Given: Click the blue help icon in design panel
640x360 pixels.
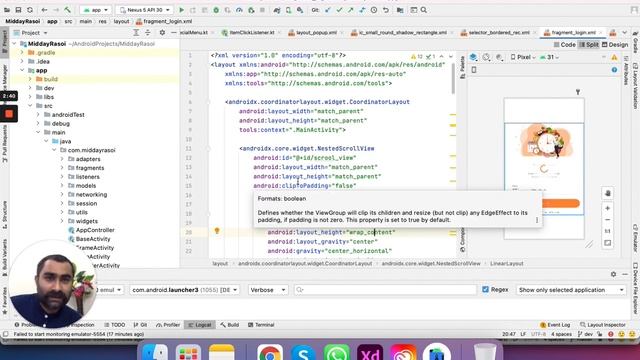Looking at the screenshot, I should (x=614, y=70).
